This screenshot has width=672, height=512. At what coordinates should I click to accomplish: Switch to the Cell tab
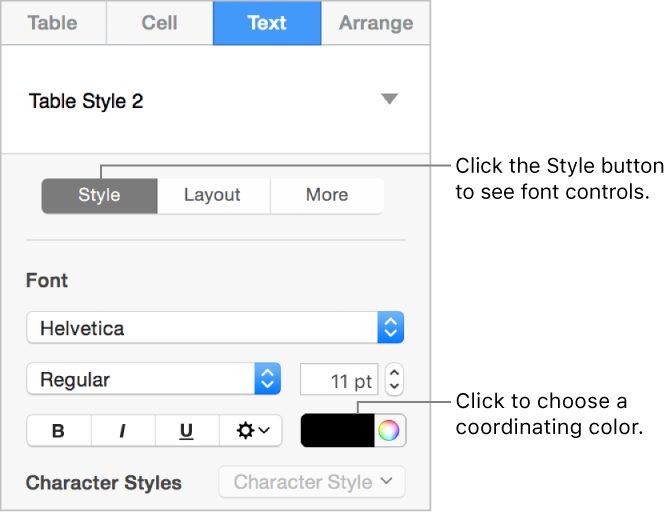tap(159, 23)
